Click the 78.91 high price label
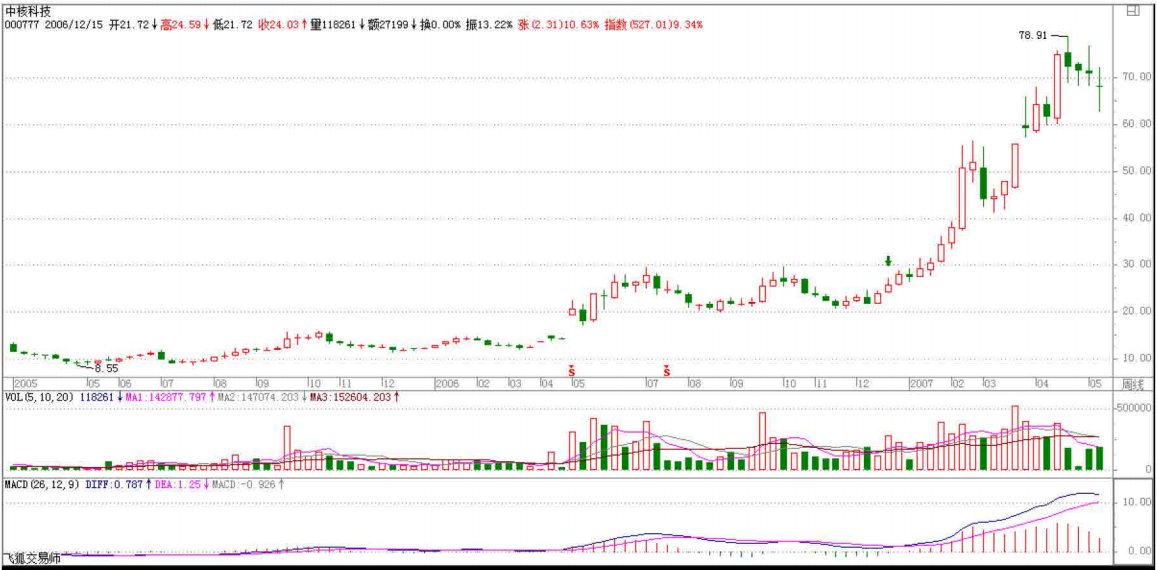The height and width of the screenshot is (570, 1157). tap(1032, 35)
